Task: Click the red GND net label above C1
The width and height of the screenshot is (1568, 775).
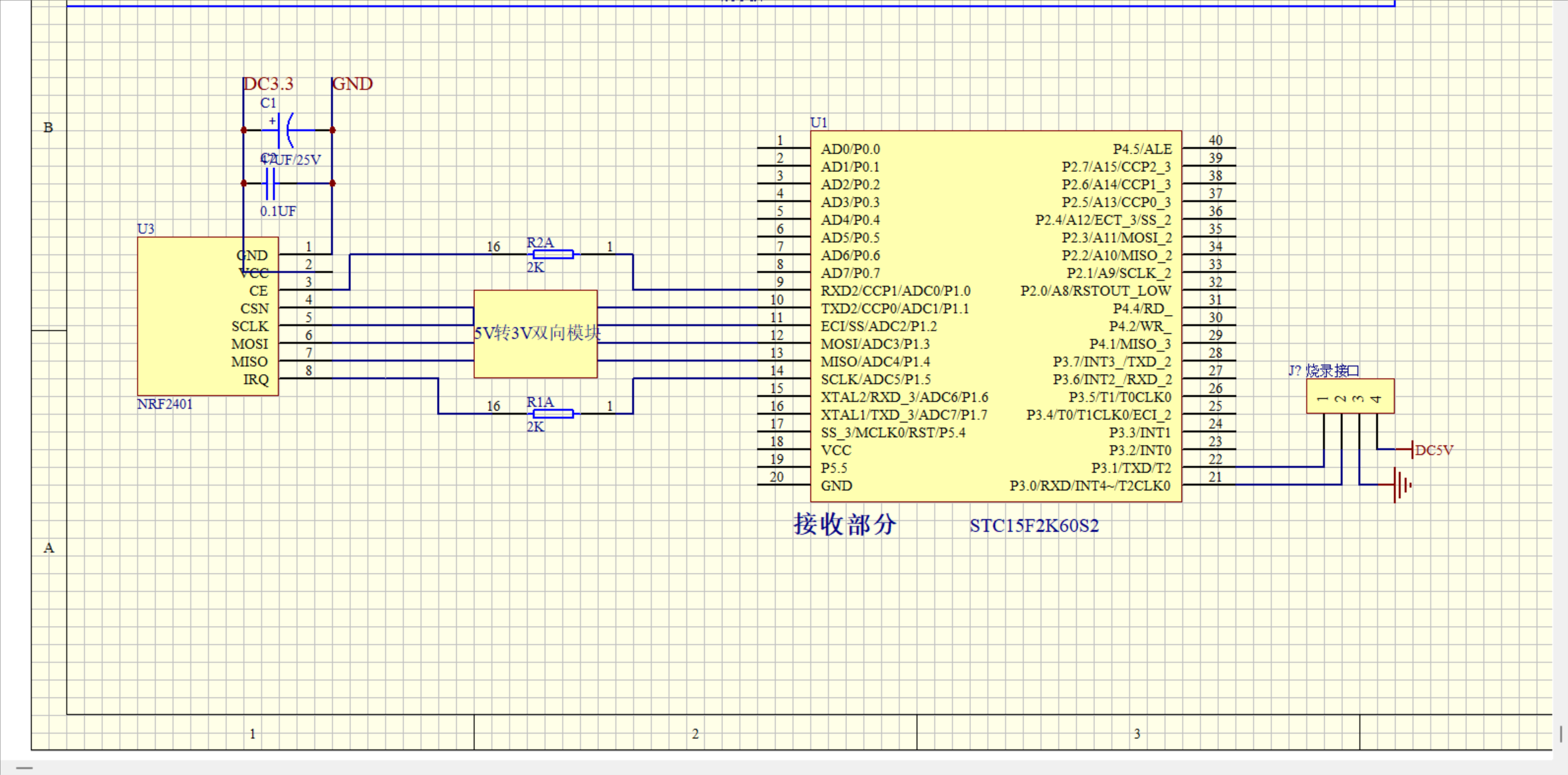Action: pyautogui.click(x=352, y=84)
